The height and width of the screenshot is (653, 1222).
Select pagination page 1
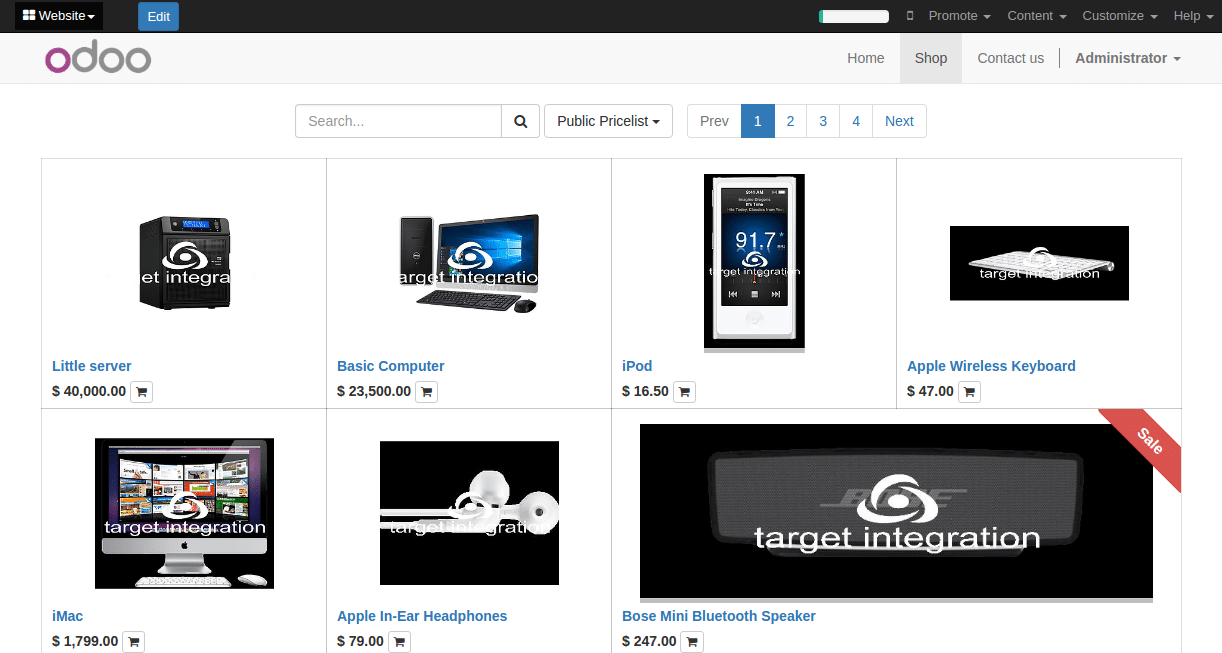pyautogui.click(x=758, y=121)
